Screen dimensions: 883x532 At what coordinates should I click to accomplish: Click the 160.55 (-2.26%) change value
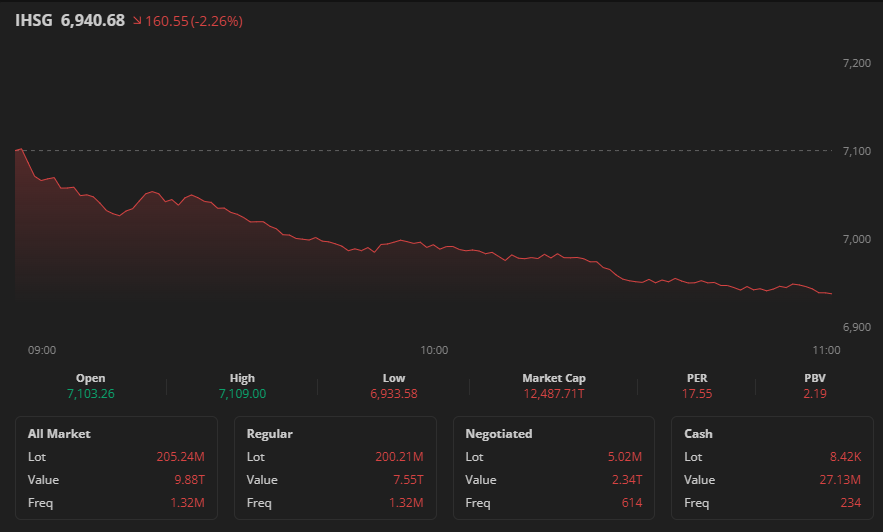(194, 21)
